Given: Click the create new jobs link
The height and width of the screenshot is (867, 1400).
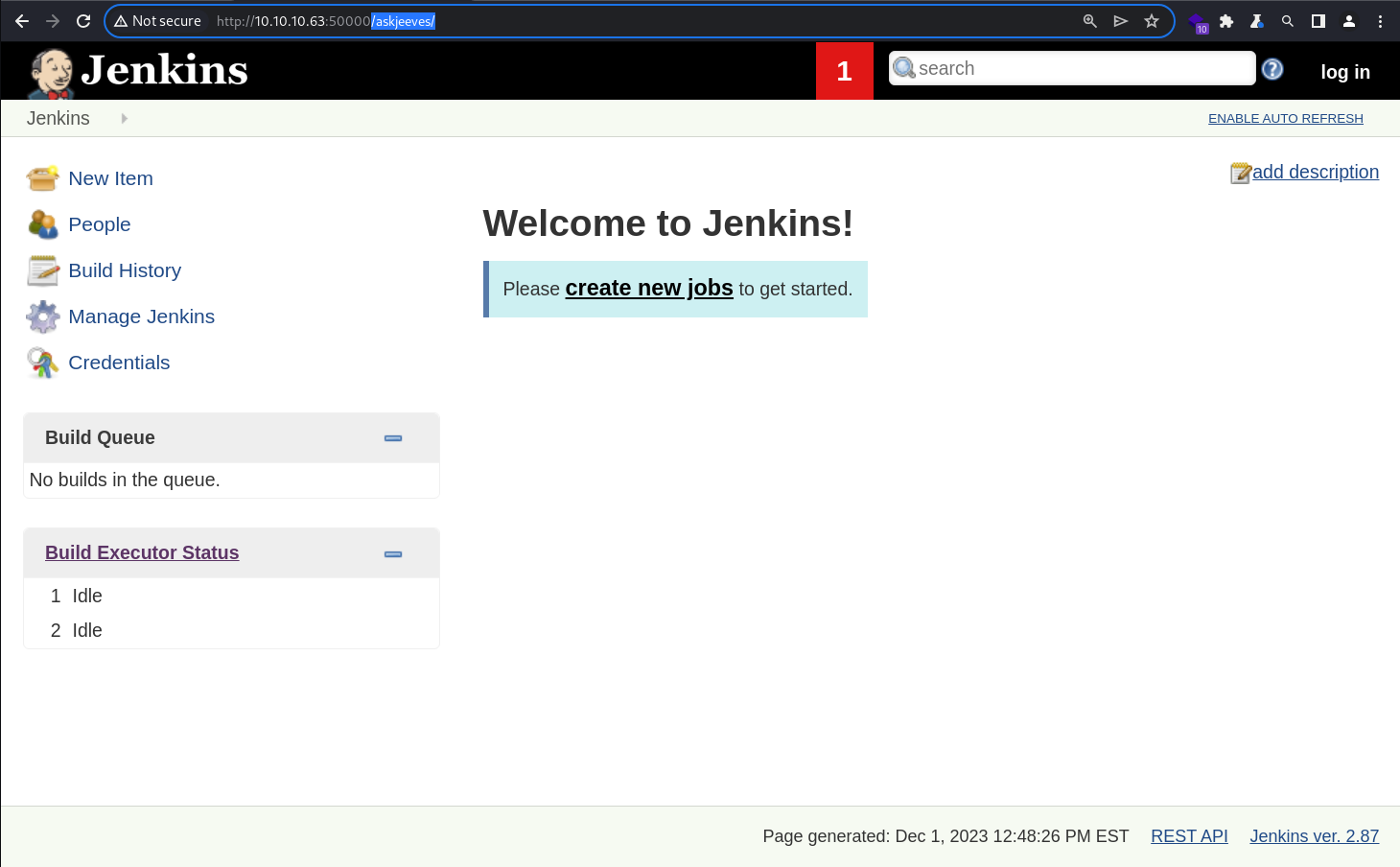Looking at the screenshot, I should point(649,288).
